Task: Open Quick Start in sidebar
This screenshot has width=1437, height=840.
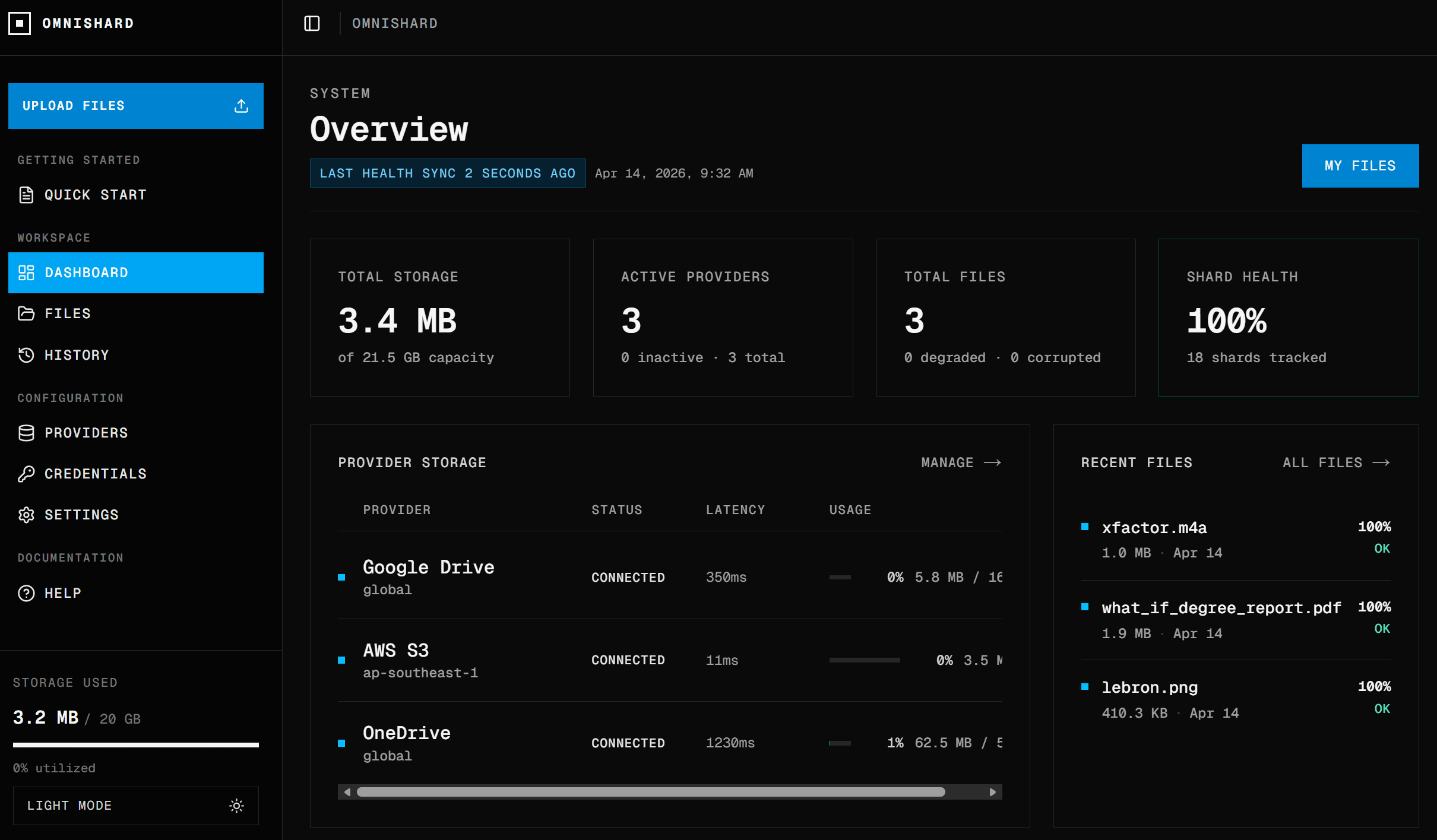Action: tap(136, 195)
